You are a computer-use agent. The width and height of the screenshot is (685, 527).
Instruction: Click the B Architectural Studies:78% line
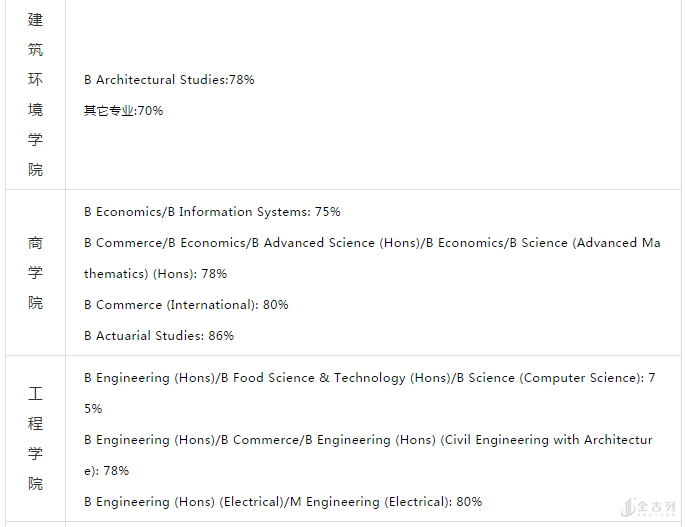(169, 80)
